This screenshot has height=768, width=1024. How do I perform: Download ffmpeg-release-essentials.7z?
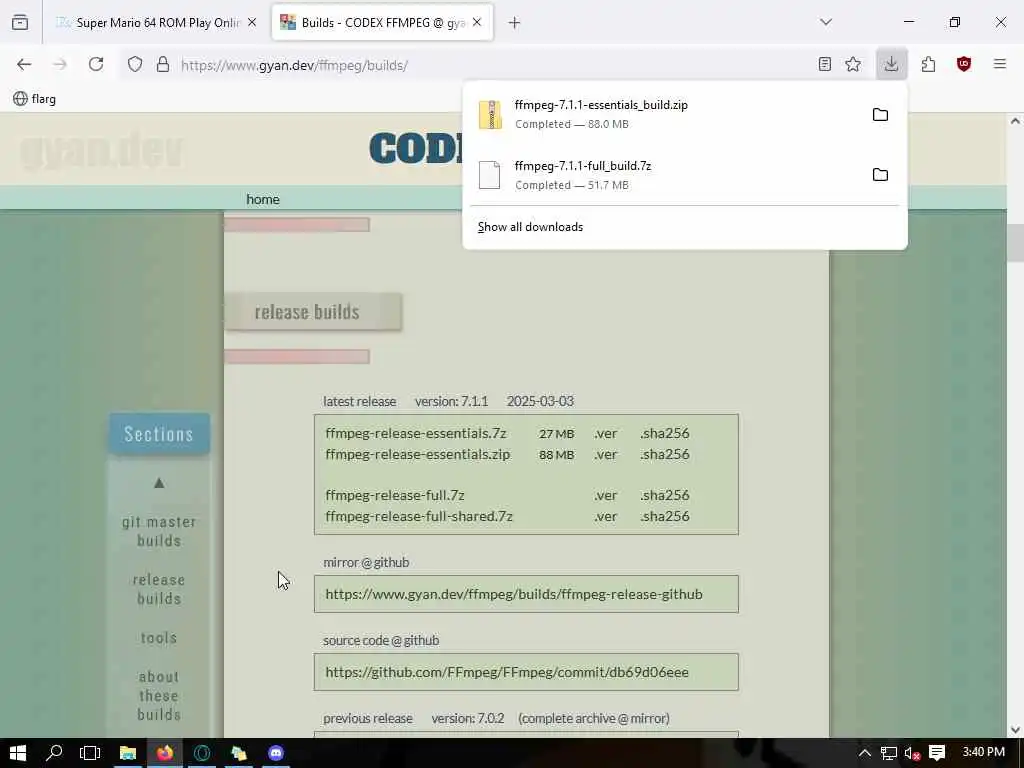coord(415,433)
